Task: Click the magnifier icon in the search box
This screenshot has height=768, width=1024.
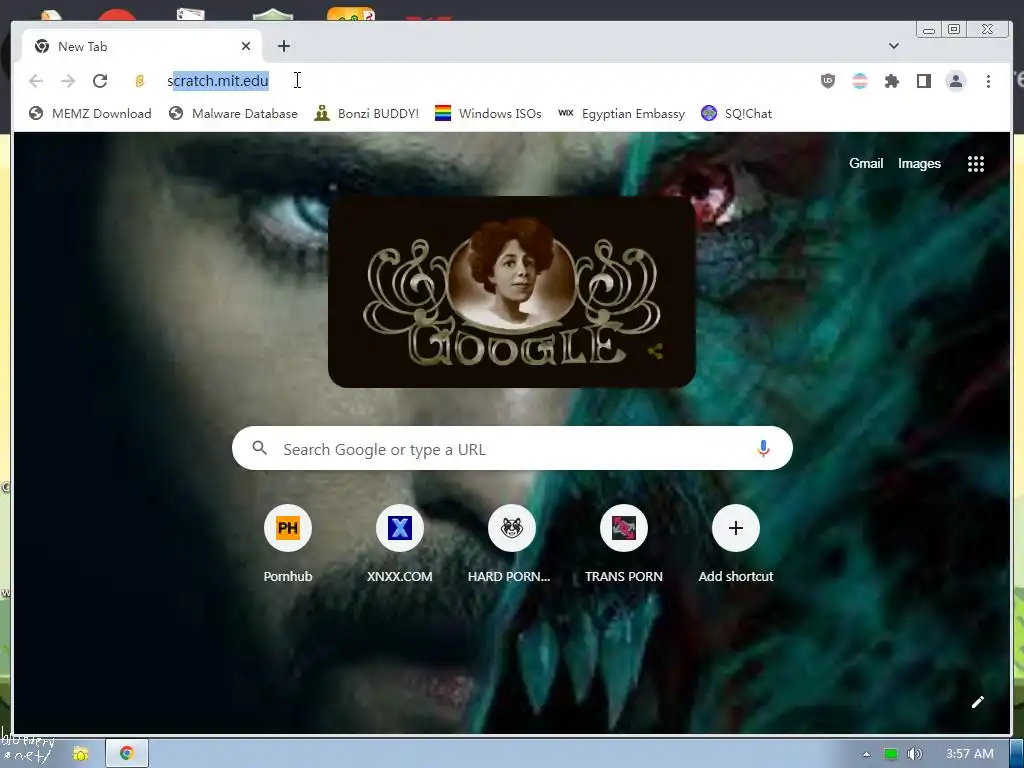Action: tap(259, 448)
